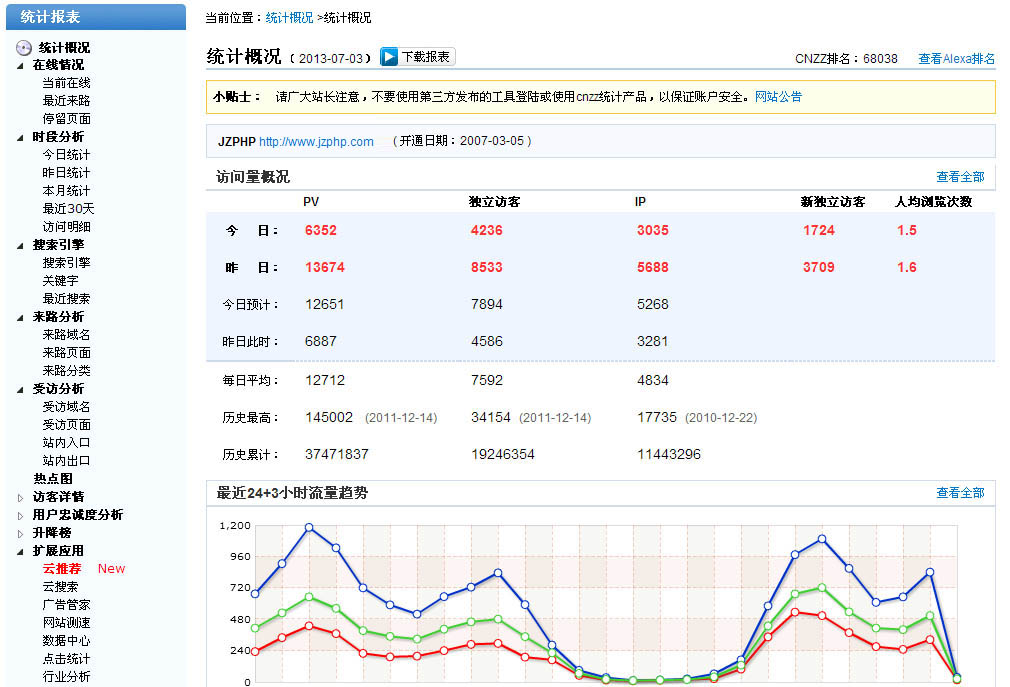The width and height of the screenshot is (1010, 687).
Task: Open the 关键字 report
Action: pyautogui.click(x=61, y=281)
